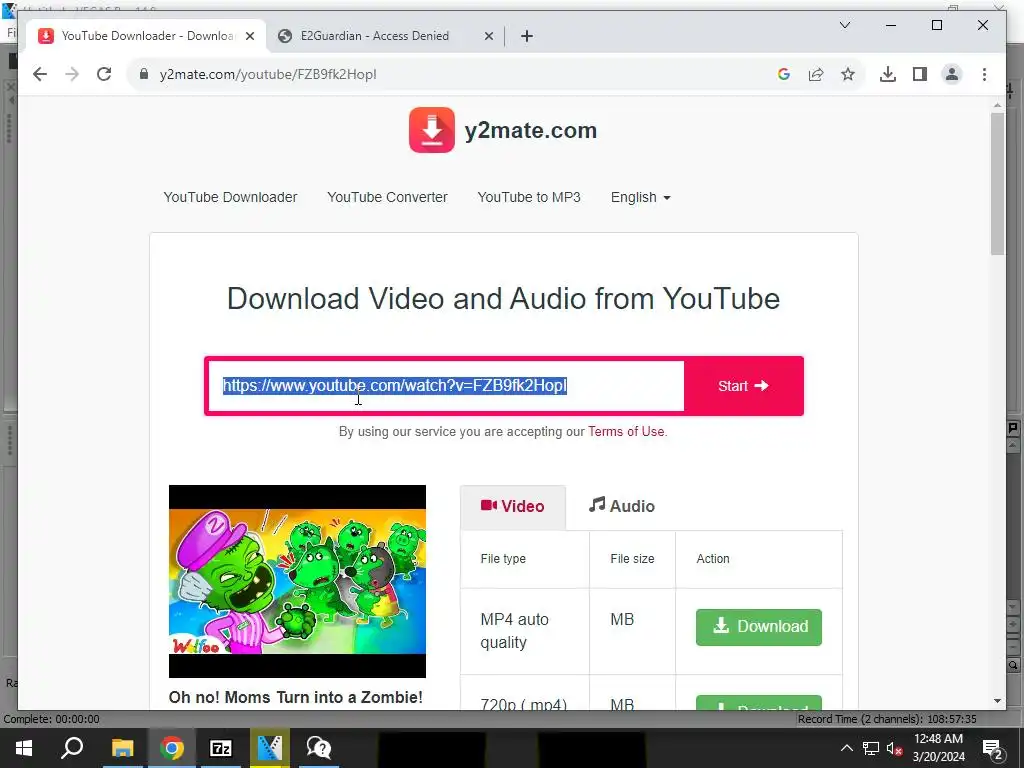
Task: Share this page icon
Action: 816,74
